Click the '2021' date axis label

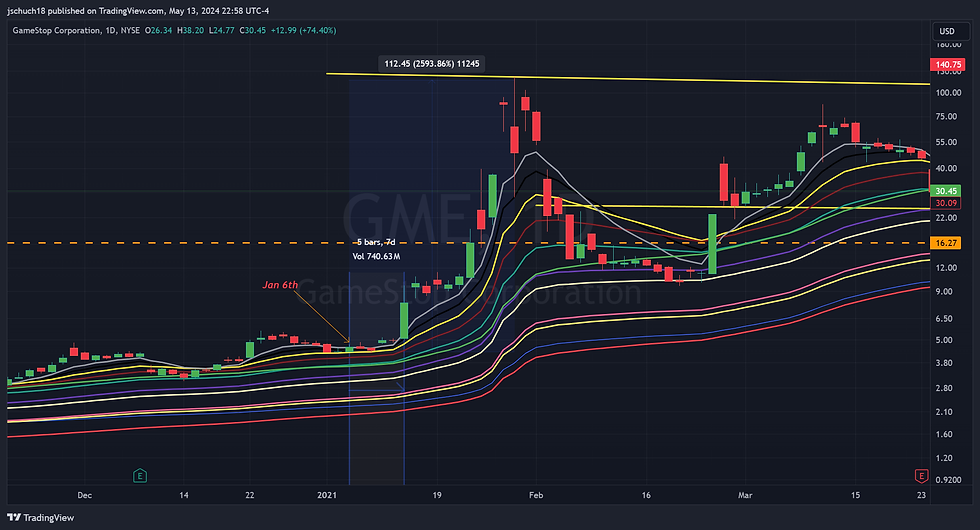(x=327, y=495)
